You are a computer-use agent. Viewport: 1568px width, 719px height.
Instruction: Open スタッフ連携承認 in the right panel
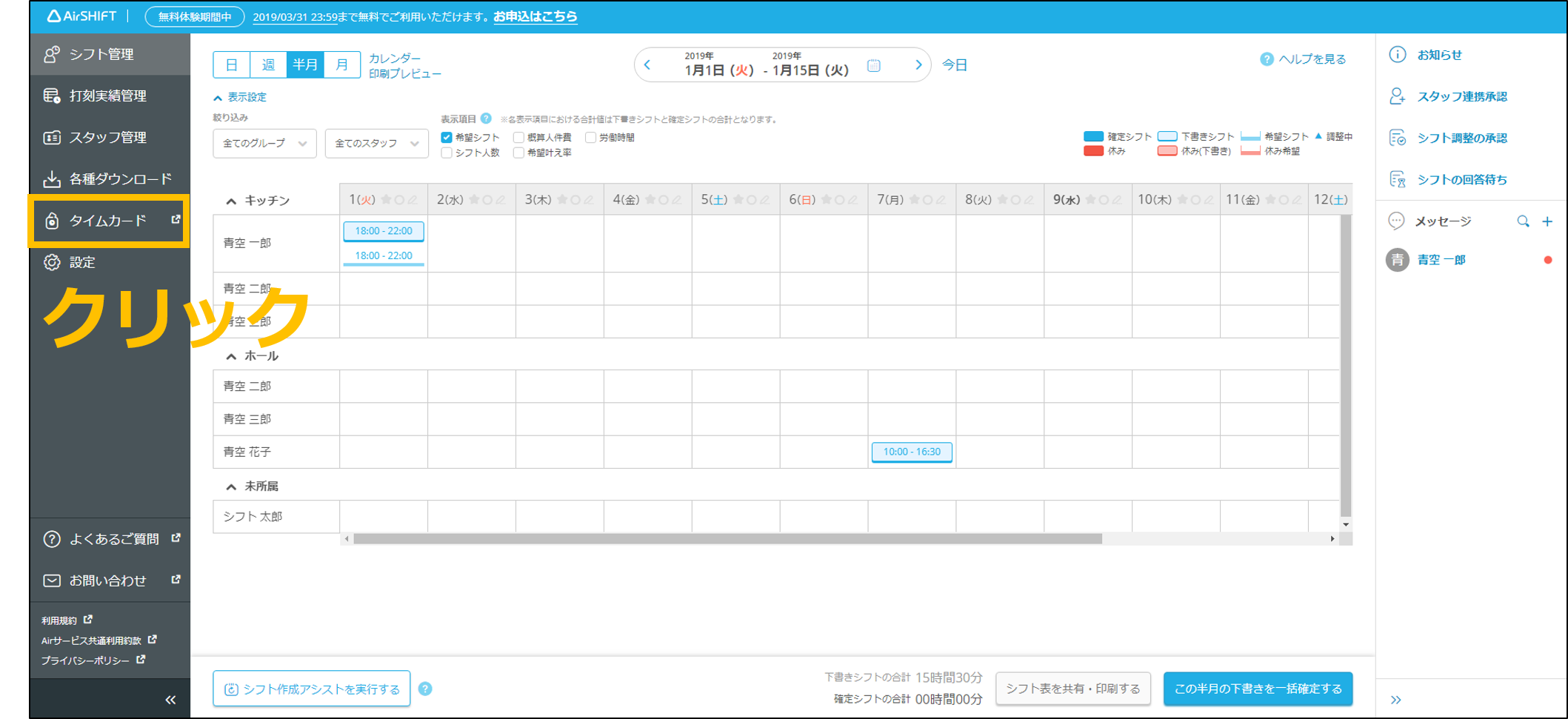1461,96
